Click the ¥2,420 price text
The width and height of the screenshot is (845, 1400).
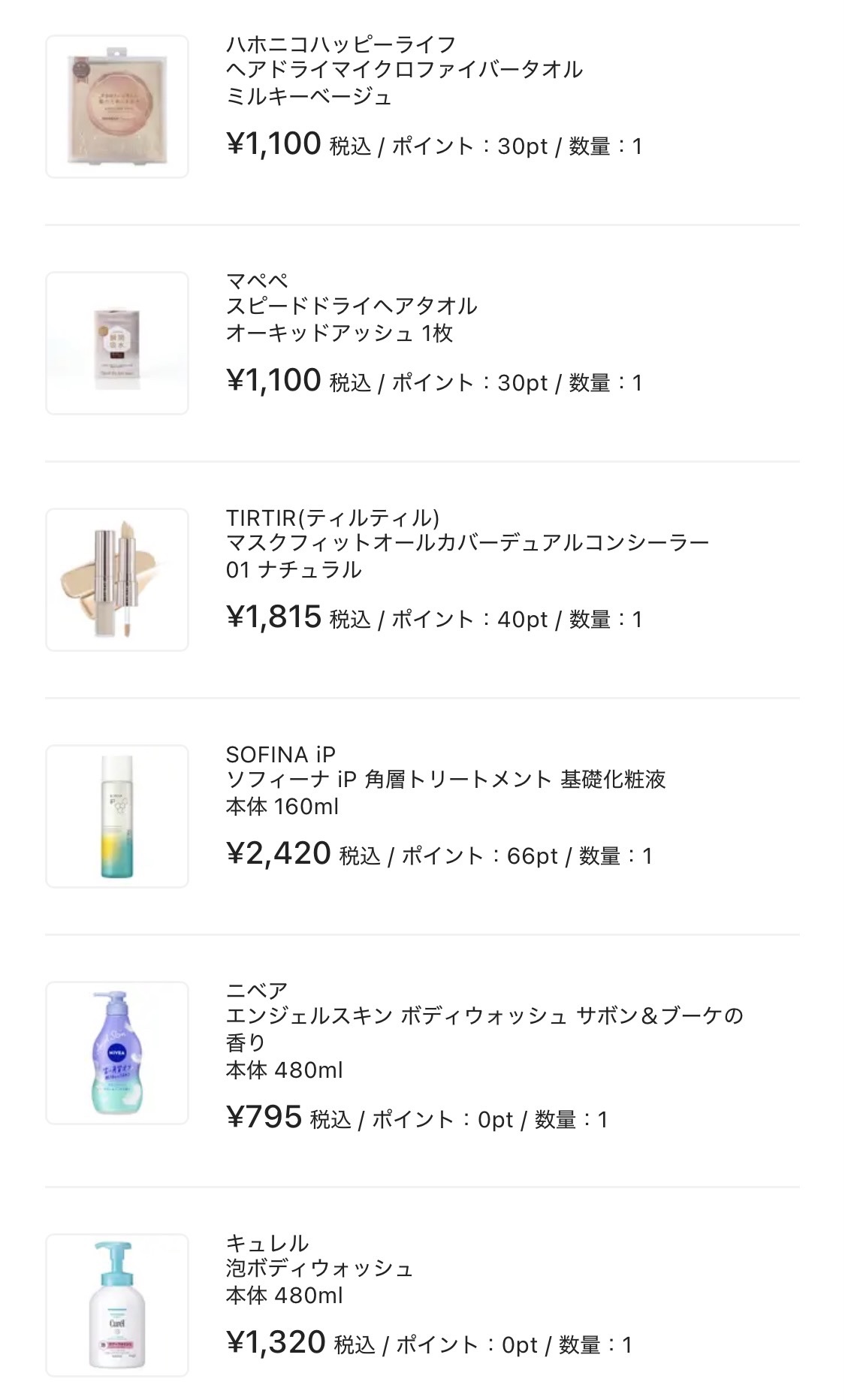[279, 854]
